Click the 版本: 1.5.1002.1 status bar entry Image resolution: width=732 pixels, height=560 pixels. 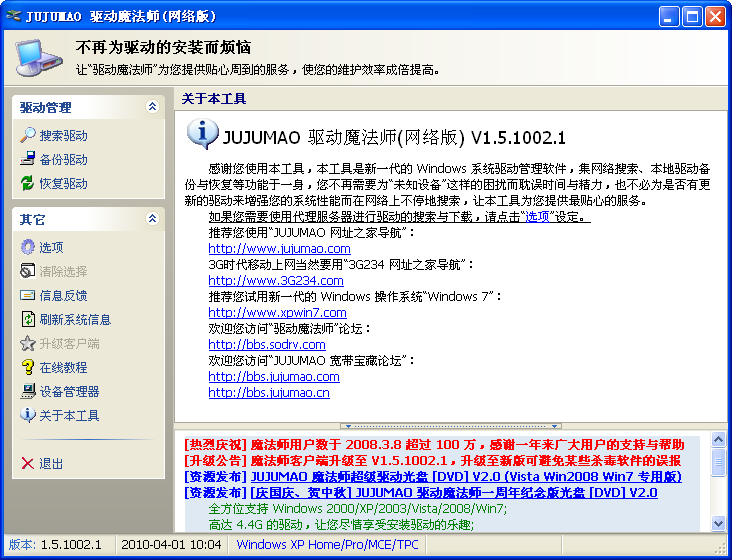click(x=55, y=545)
